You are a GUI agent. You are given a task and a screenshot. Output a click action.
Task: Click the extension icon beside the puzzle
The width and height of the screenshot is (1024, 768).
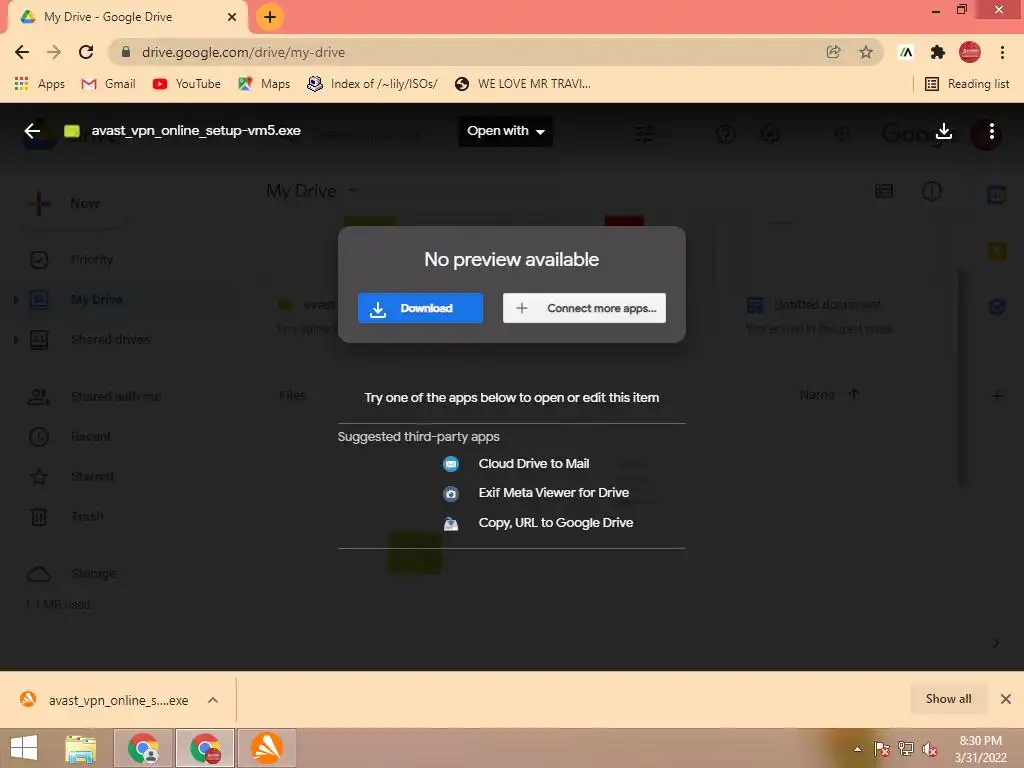pyautogui.click(x=906, y=52)
